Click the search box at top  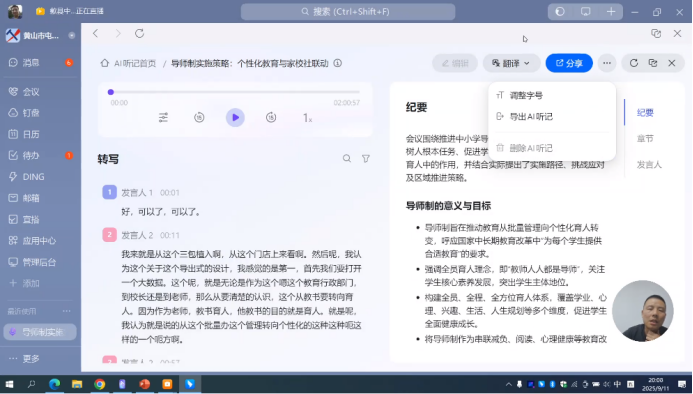point(348,11)
